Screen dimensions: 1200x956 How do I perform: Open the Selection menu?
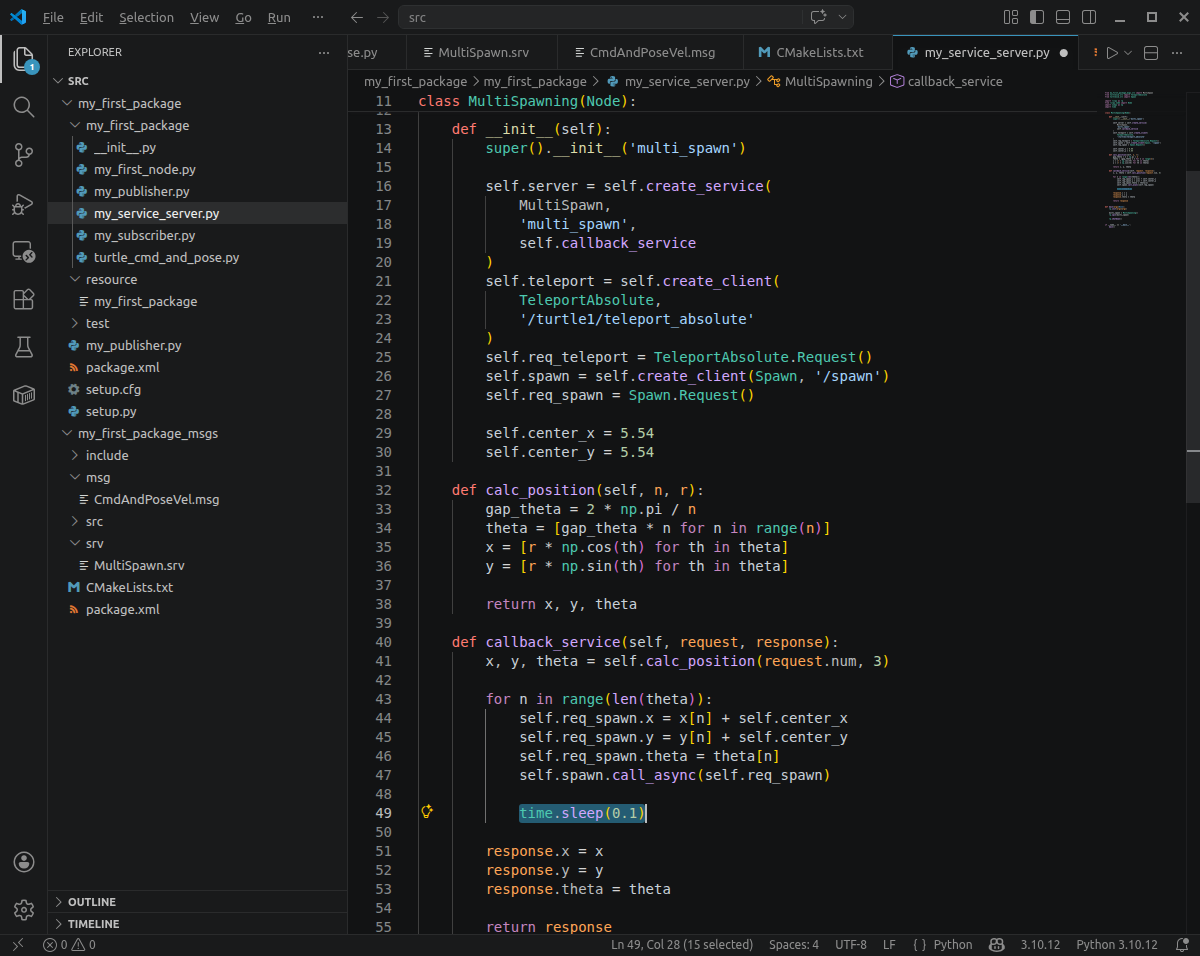point(146,17)
